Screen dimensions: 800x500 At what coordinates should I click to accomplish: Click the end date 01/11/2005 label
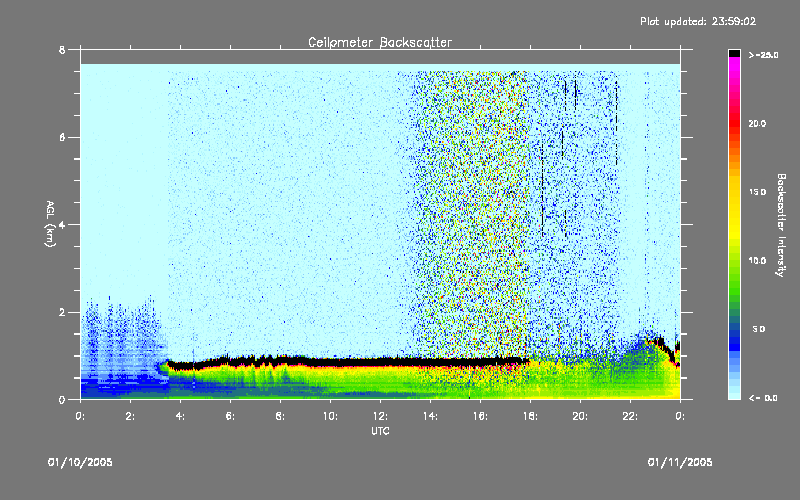point(680,462)
